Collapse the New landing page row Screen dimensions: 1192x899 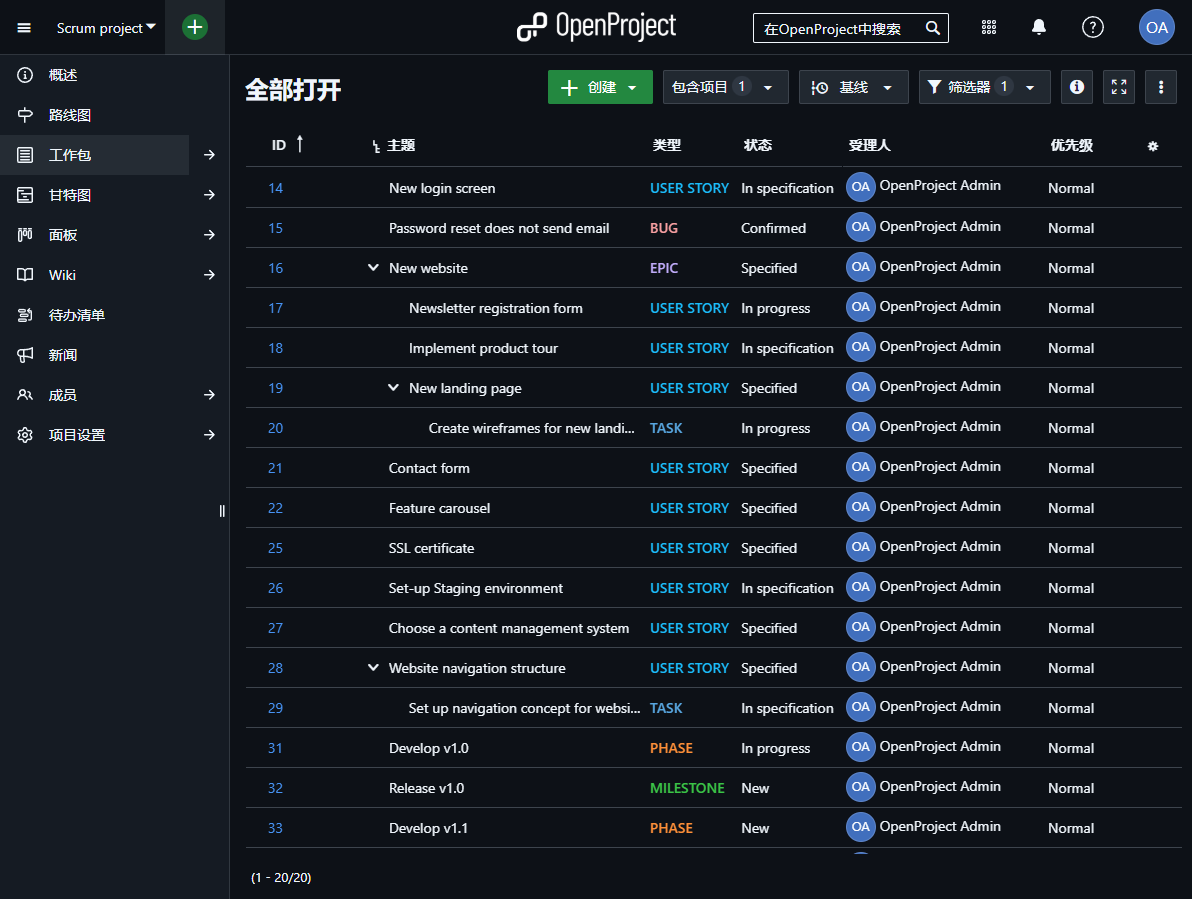pos(393,388)
